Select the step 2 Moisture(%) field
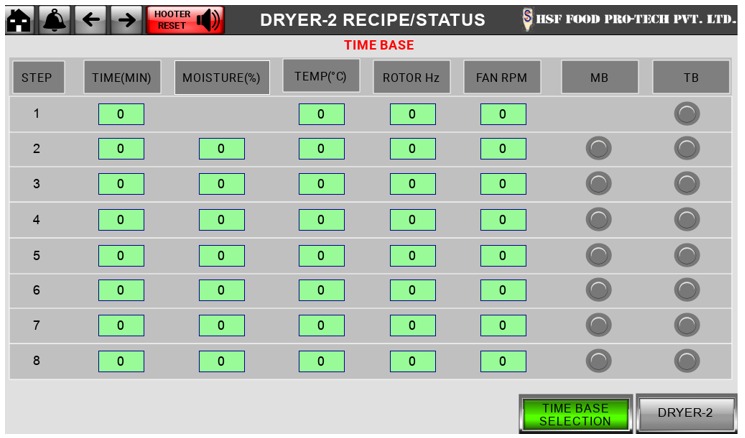 click(x=222, y=149)
